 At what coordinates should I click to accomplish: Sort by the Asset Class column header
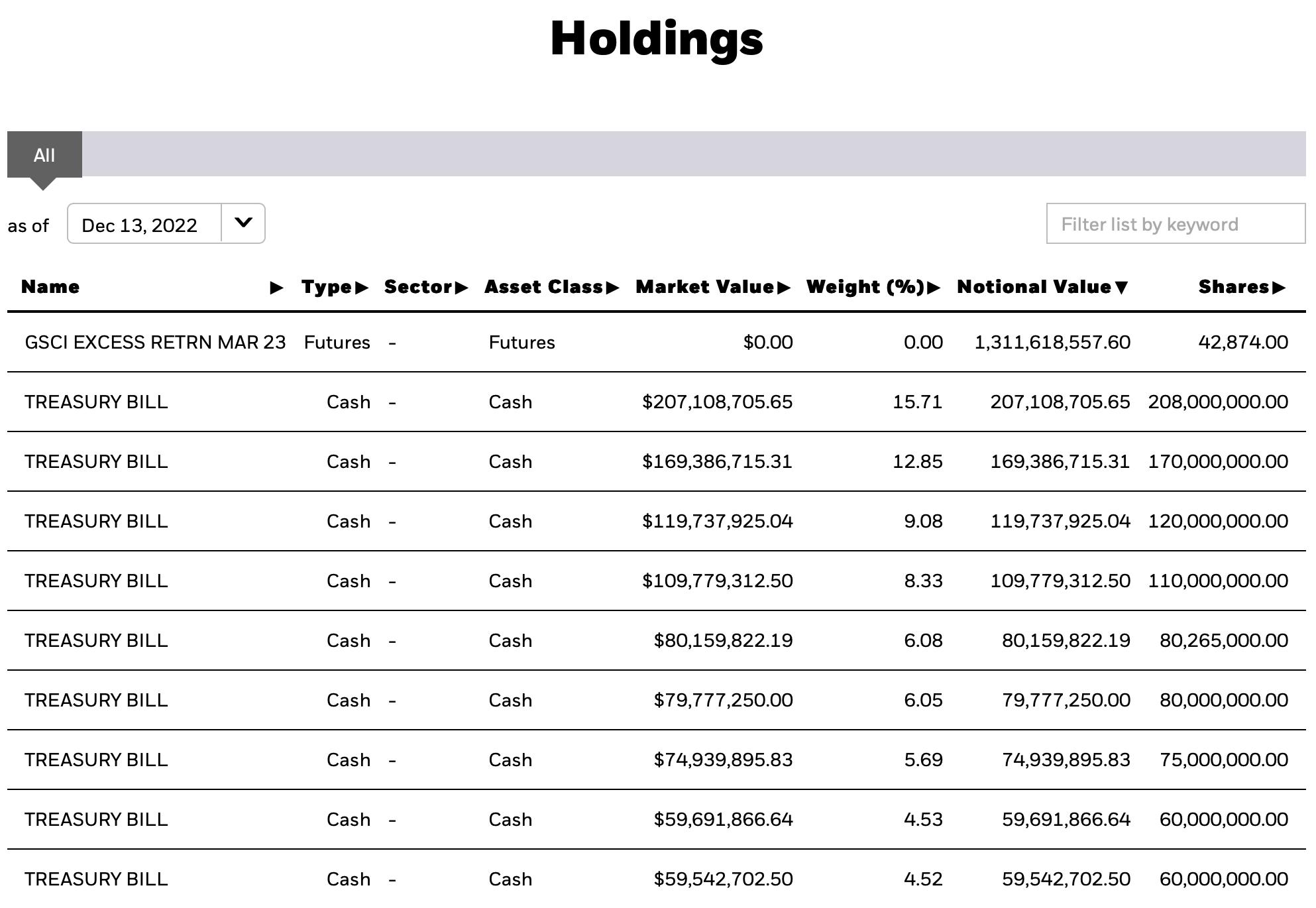(551, 287)
